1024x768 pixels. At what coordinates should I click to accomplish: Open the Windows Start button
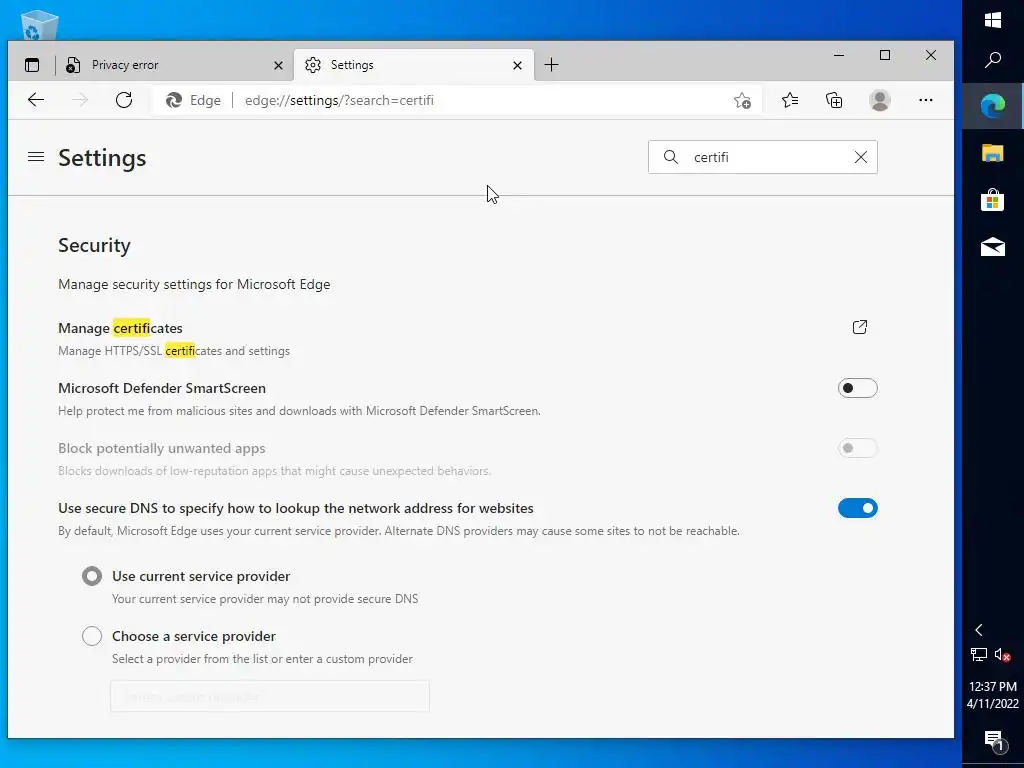993,20
